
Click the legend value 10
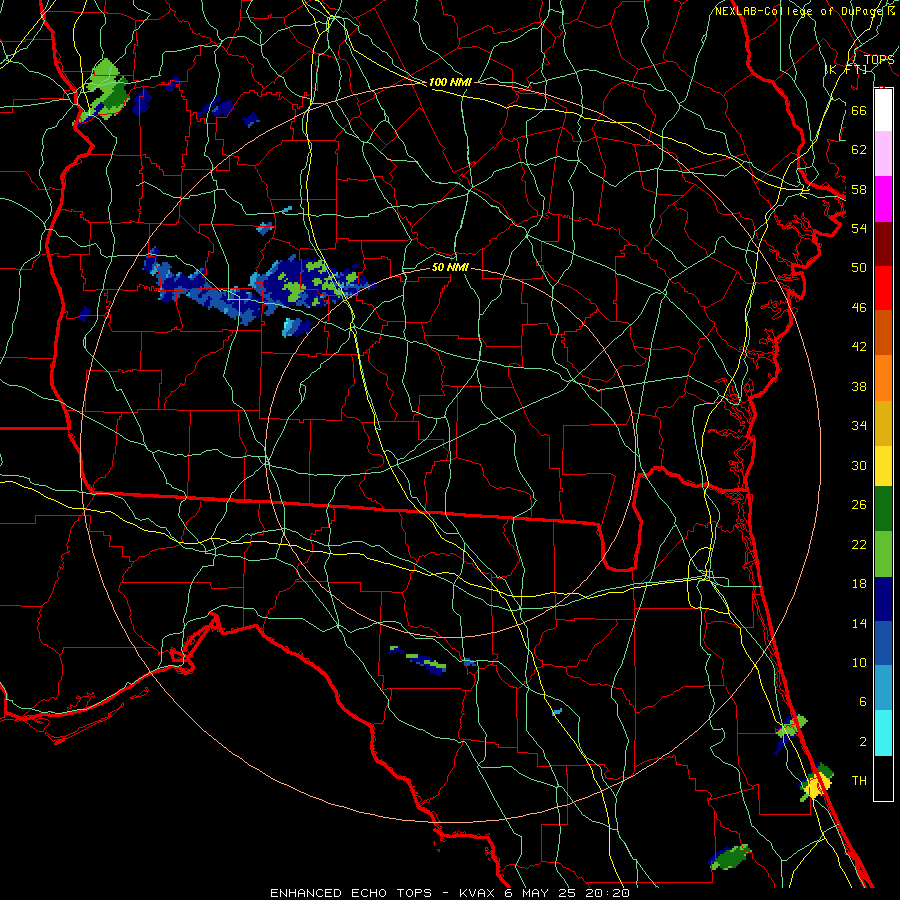[x=859, y=662]
